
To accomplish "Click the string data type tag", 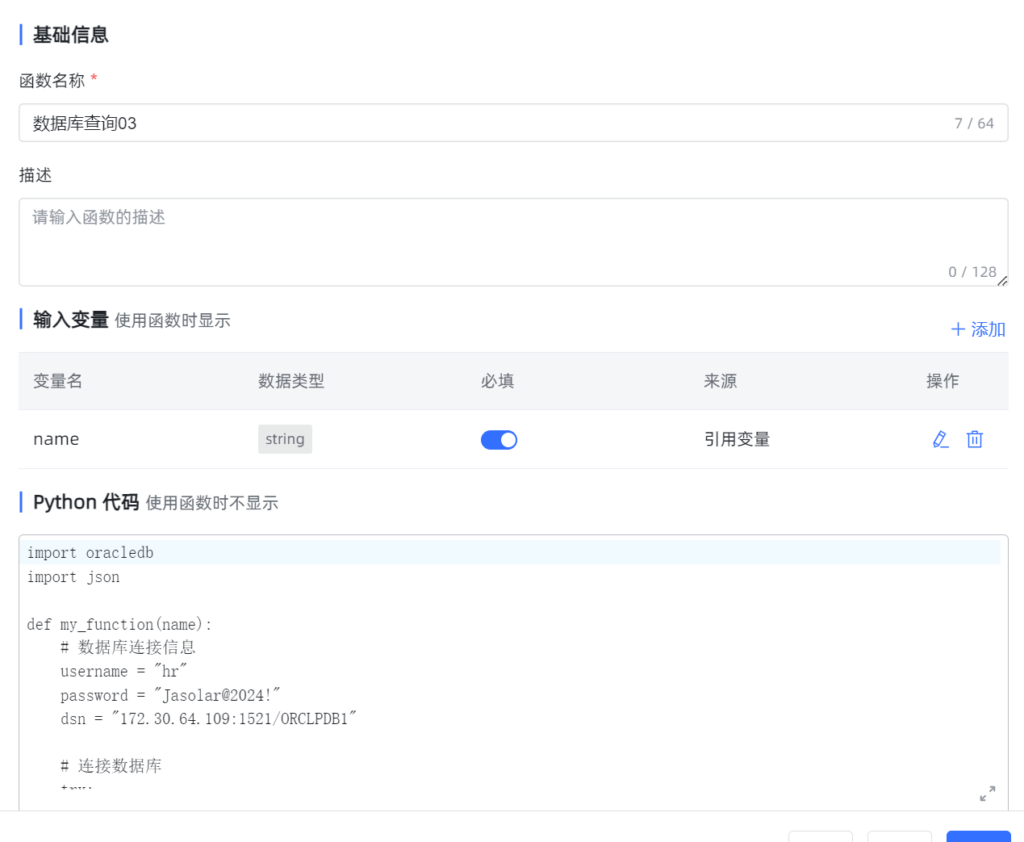I will 285,439.
